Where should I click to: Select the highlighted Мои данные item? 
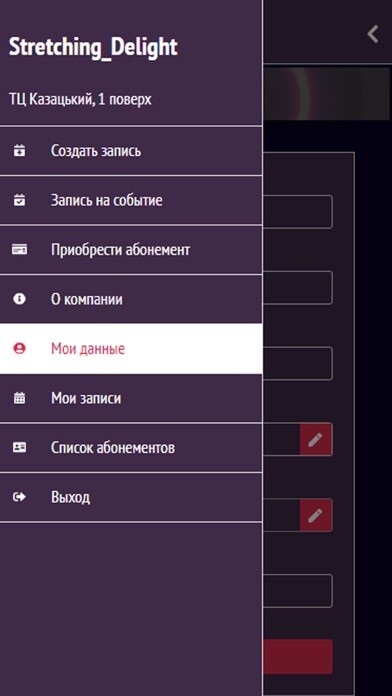[131, 349]
